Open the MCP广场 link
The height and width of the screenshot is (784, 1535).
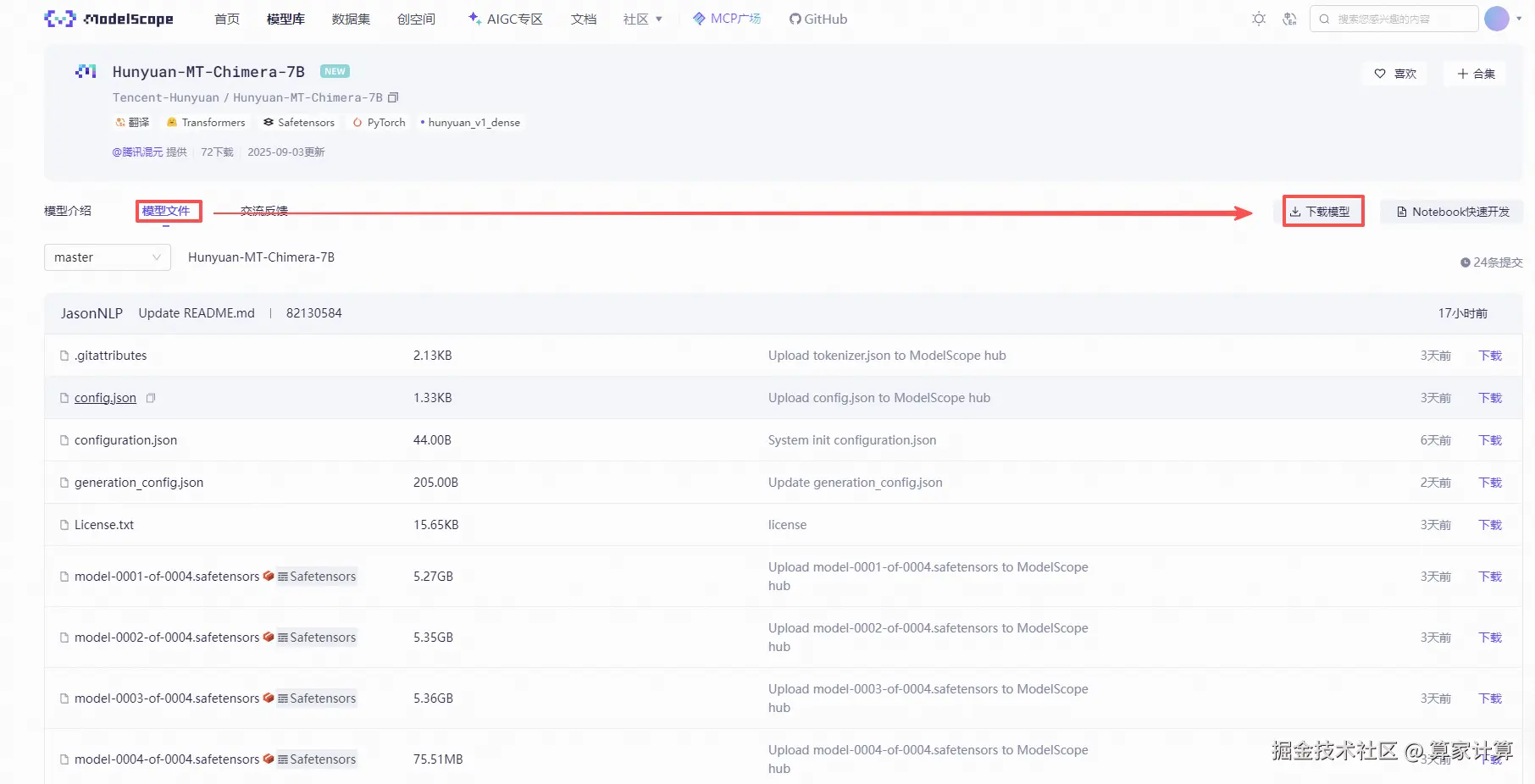tap(727, 19)
